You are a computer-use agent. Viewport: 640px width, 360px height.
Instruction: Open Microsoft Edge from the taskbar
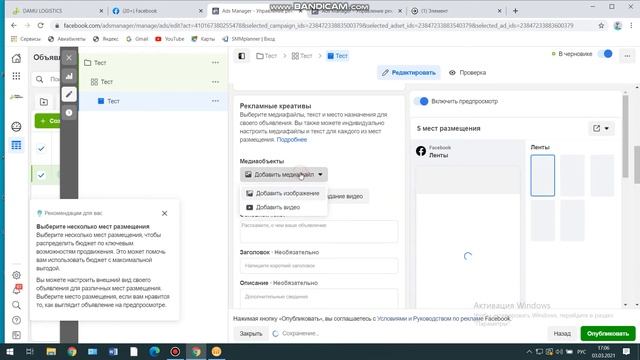(154, 351)
